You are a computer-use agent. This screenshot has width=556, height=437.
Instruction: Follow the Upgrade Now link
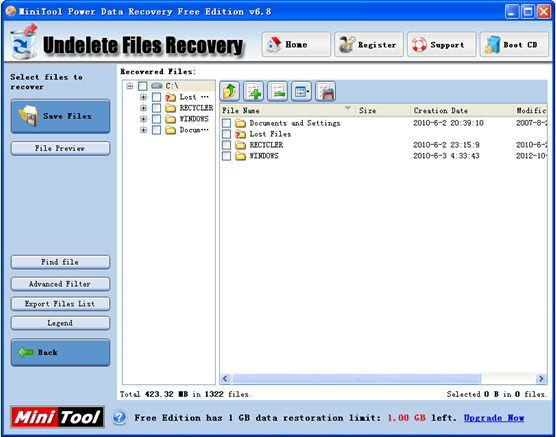[494, 418]
